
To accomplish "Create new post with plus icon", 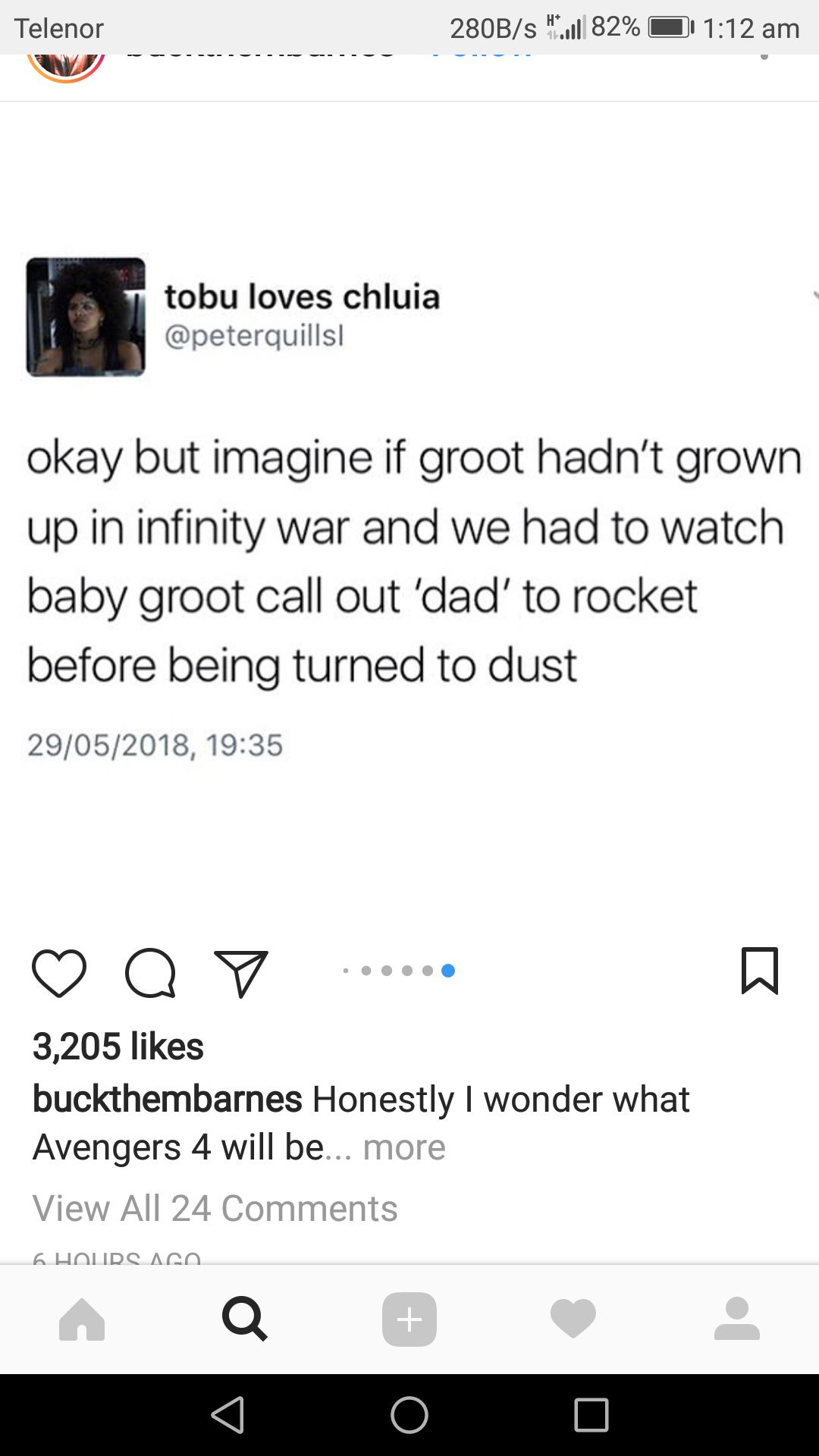I will pyautogui.click(x=409, y=1319).
